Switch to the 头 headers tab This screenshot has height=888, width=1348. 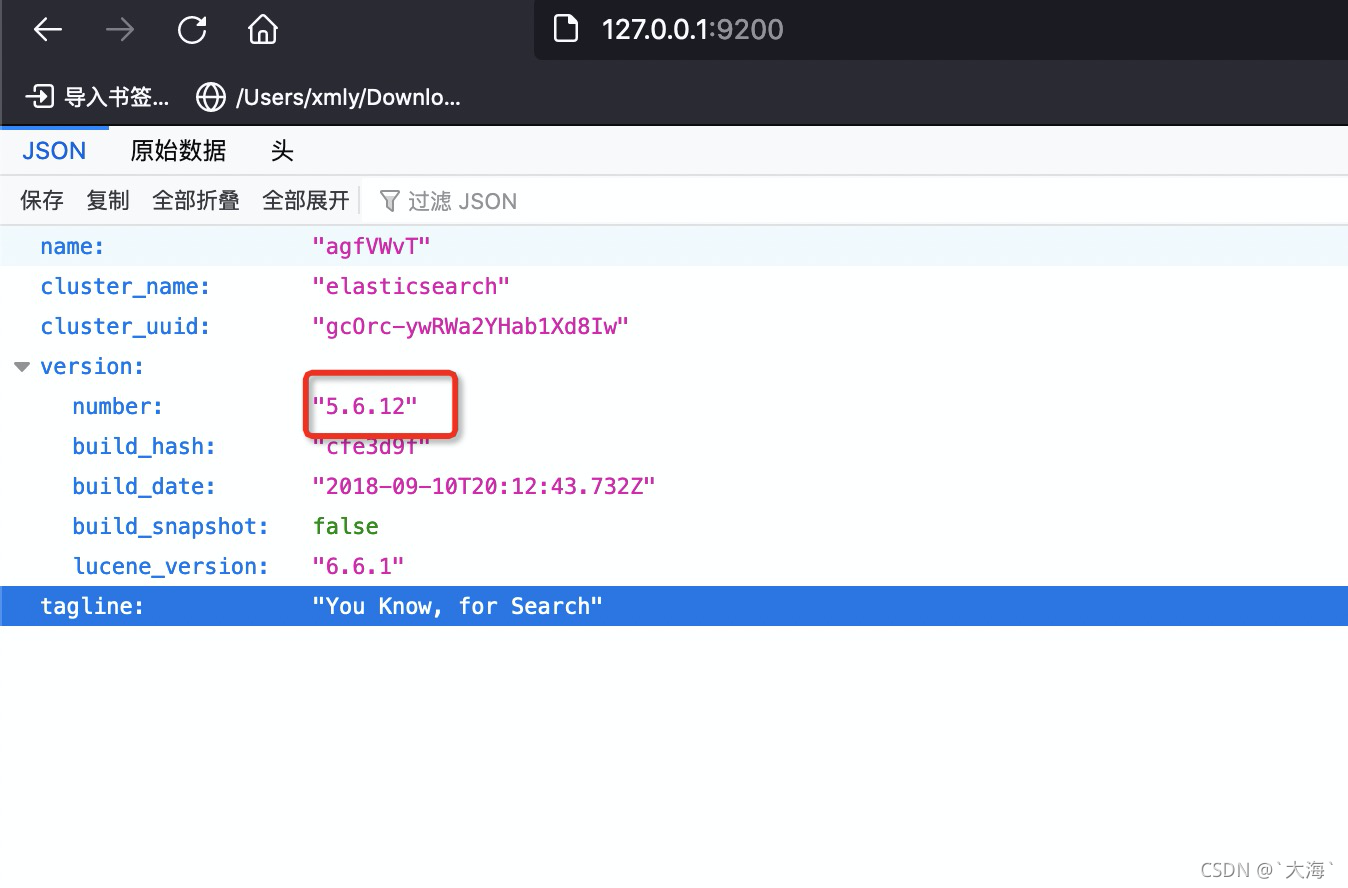click(282, 151)
